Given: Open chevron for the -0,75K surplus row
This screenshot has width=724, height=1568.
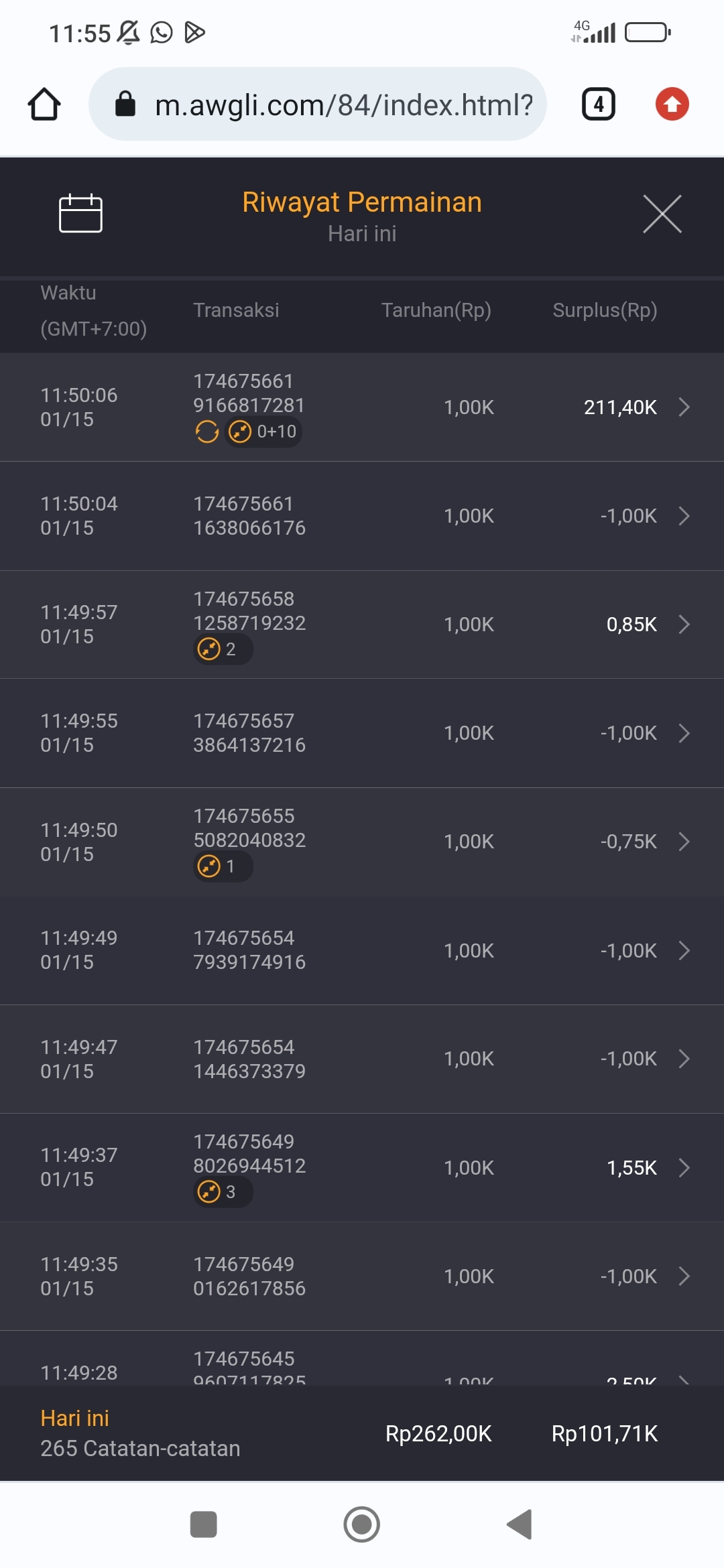Looking at the screenshot, I should (x=684, y=842).
